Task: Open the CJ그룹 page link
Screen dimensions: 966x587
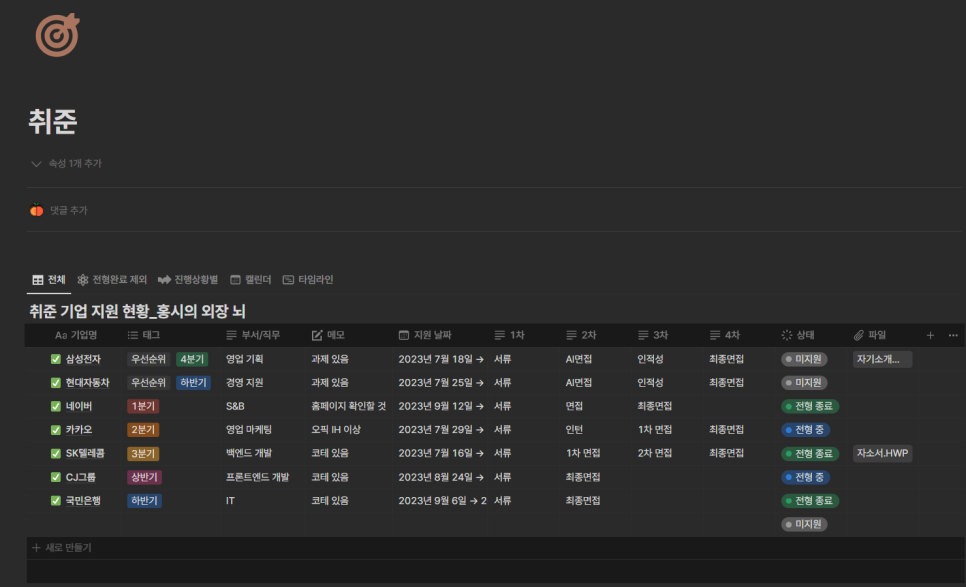Action: click(x=81, y=477)
